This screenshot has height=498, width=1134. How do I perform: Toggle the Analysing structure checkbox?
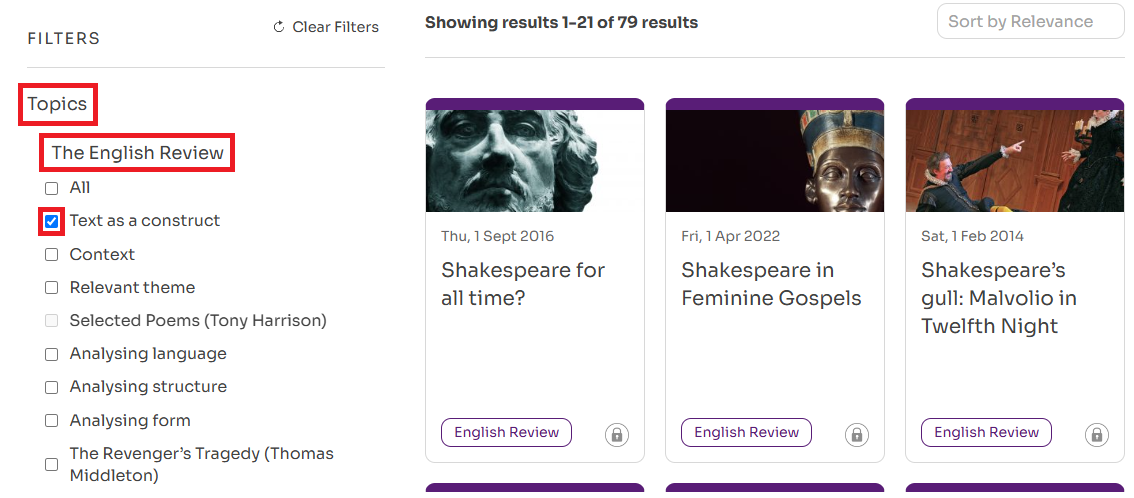[52, 388]
